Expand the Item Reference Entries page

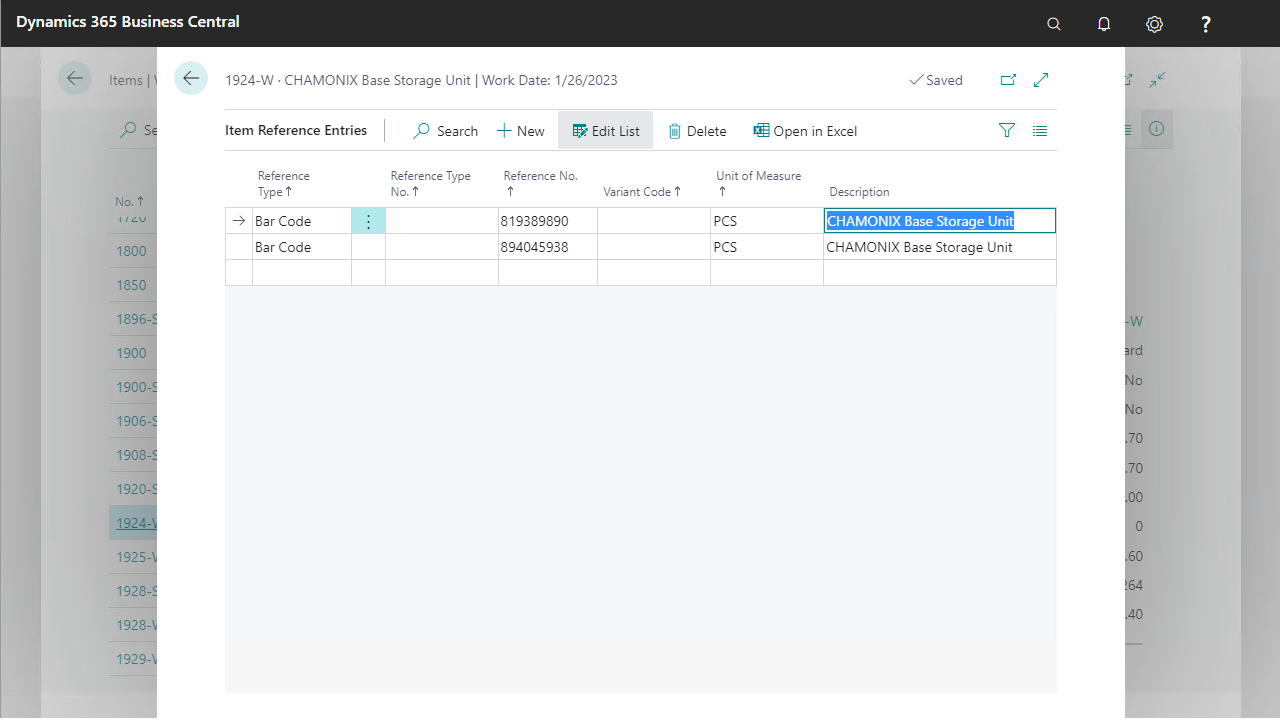[x=1041, y=80]
